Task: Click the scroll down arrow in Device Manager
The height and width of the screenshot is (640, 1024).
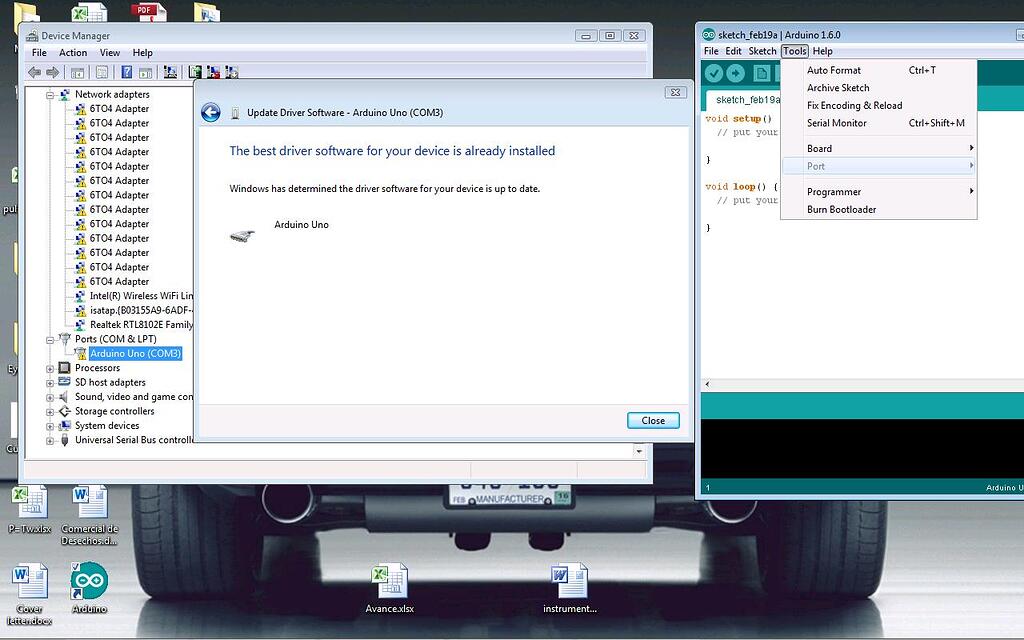Action: 639,451
